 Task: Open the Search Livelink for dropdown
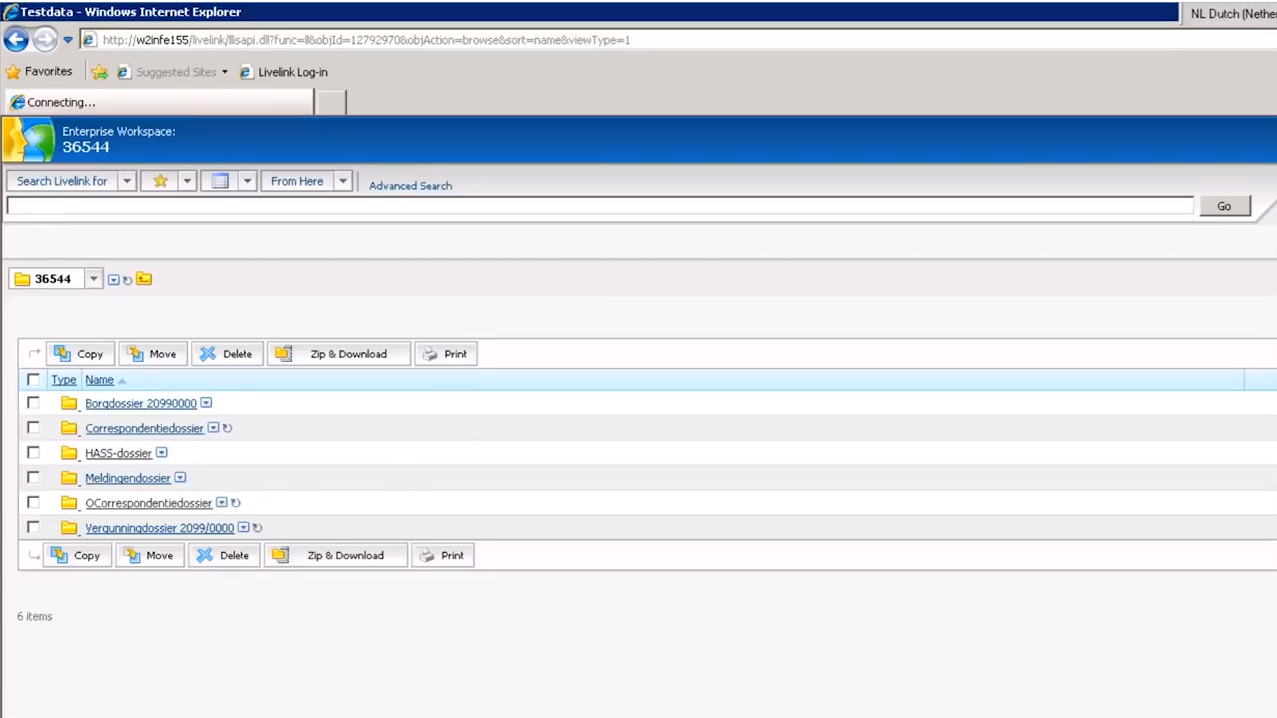pos(126,181)
